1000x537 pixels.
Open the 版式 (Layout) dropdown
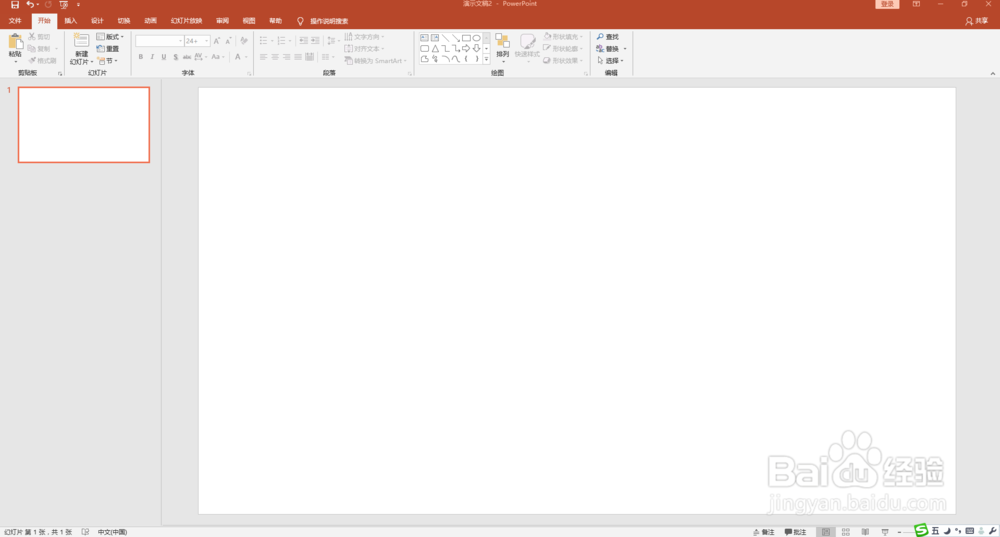pyautogui.click(x=110, y=37)
